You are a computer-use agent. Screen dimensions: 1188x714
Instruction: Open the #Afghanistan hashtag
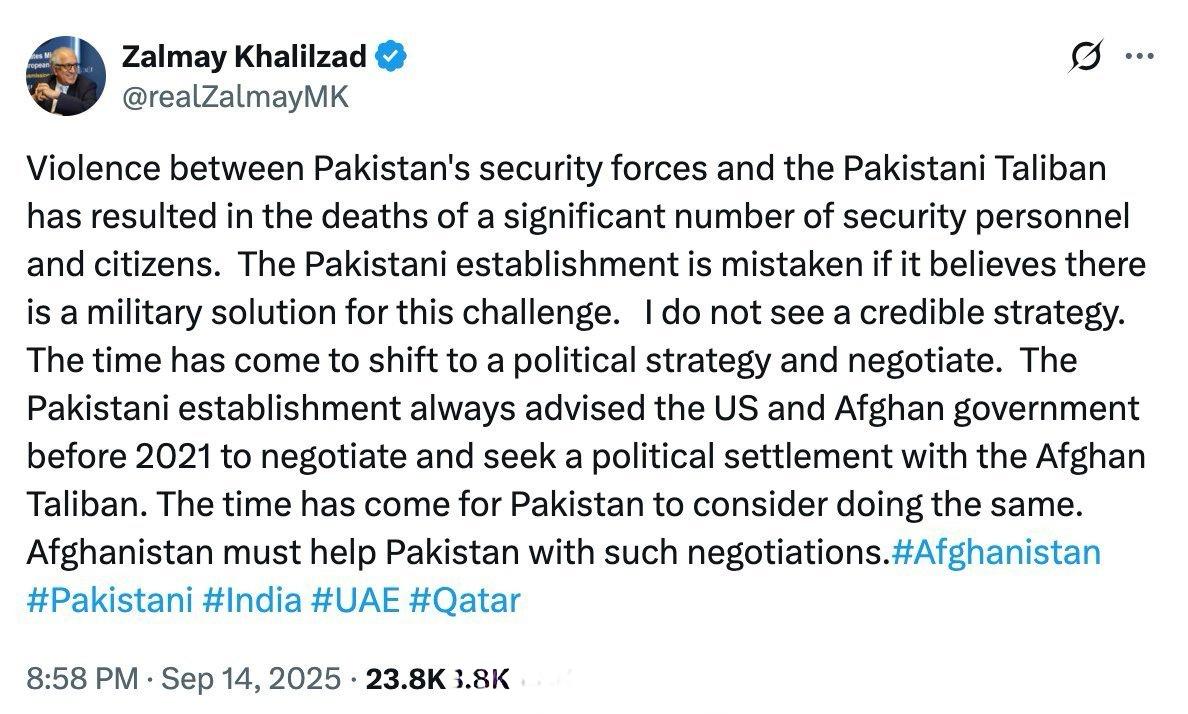tap(996, 552)
